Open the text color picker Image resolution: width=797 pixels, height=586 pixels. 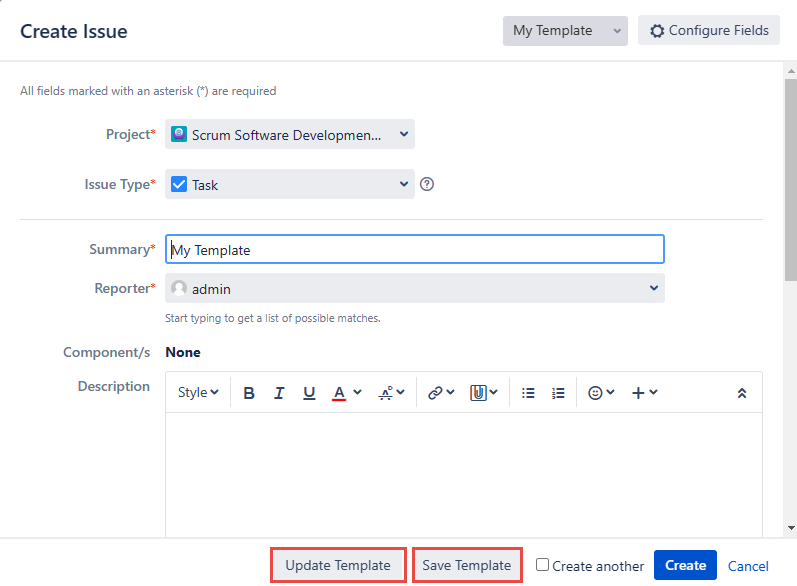coord(346,393)
